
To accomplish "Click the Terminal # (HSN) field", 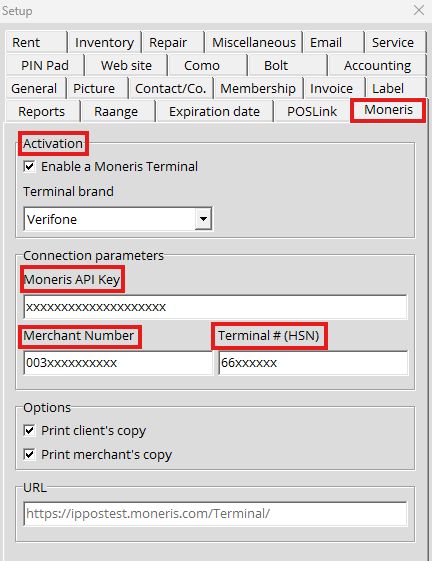I will 313,363.
